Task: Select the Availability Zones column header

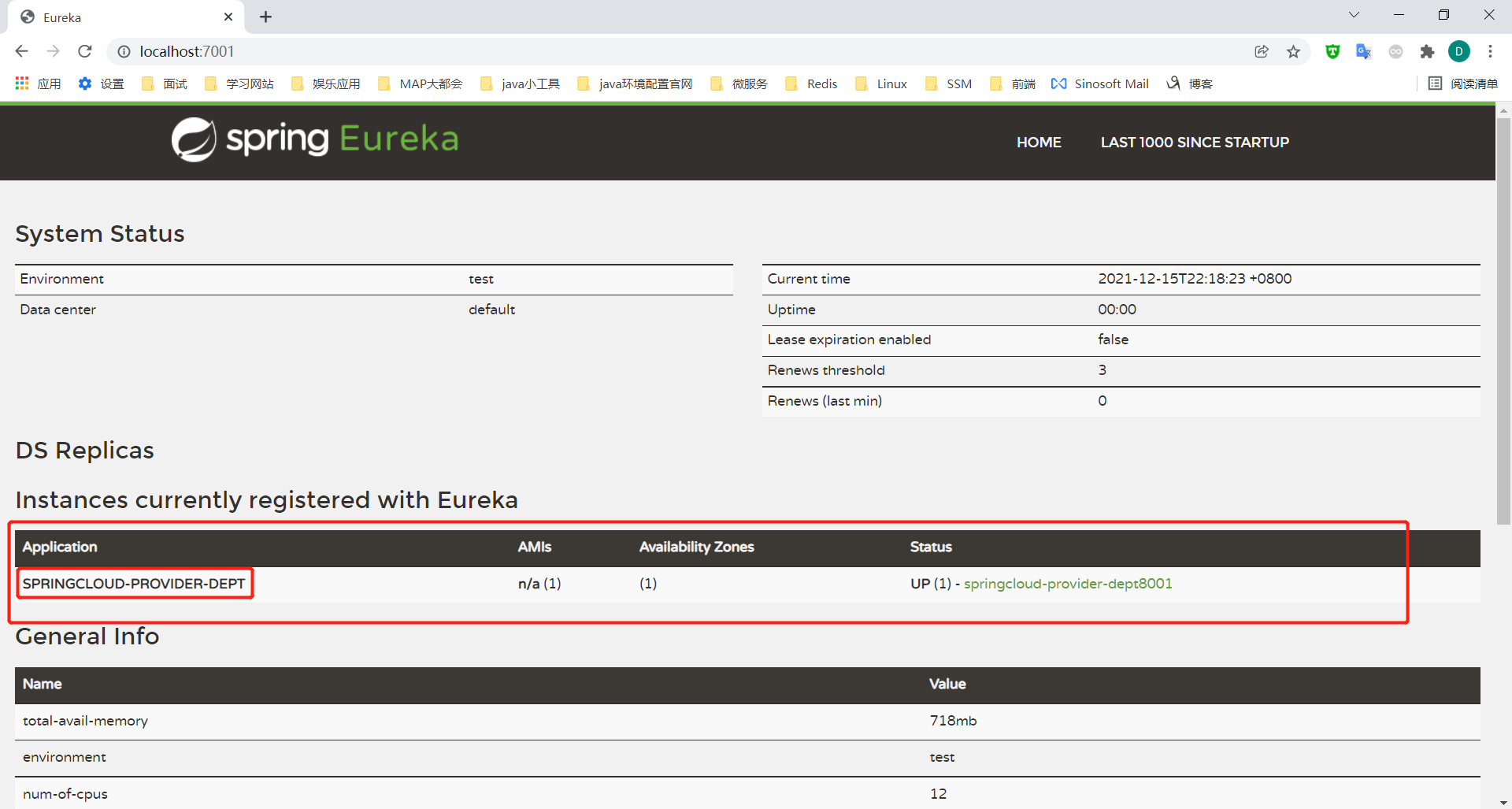Action: pos(696,547)
